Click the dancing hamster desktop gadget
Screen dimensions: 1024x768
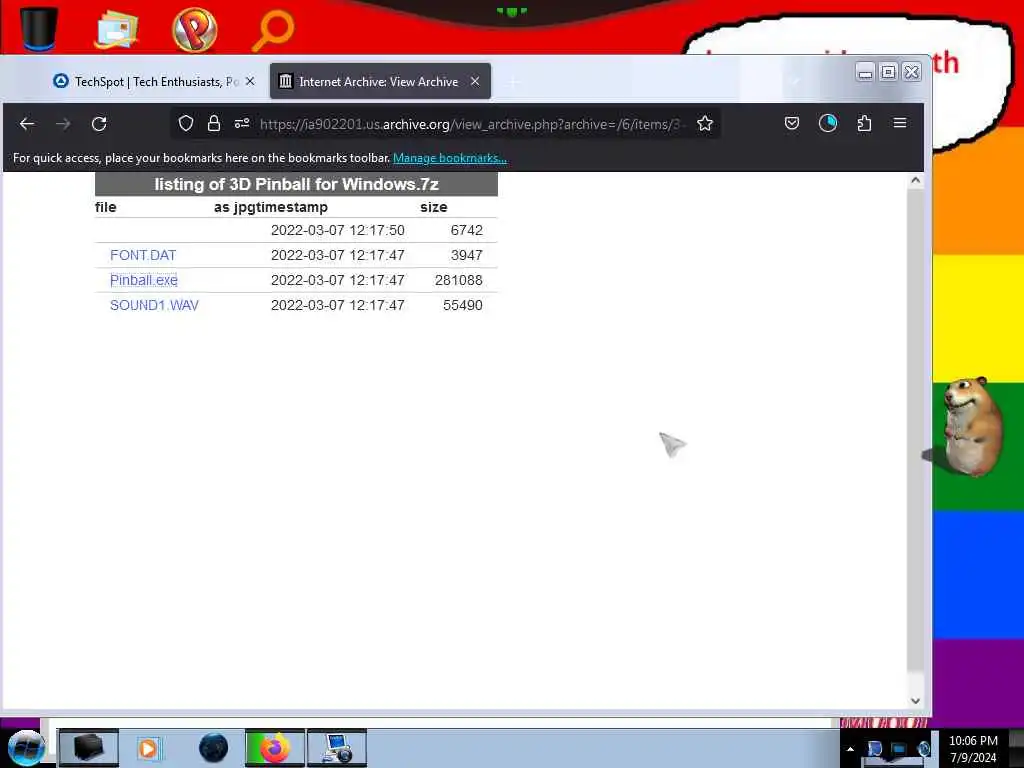971,426
